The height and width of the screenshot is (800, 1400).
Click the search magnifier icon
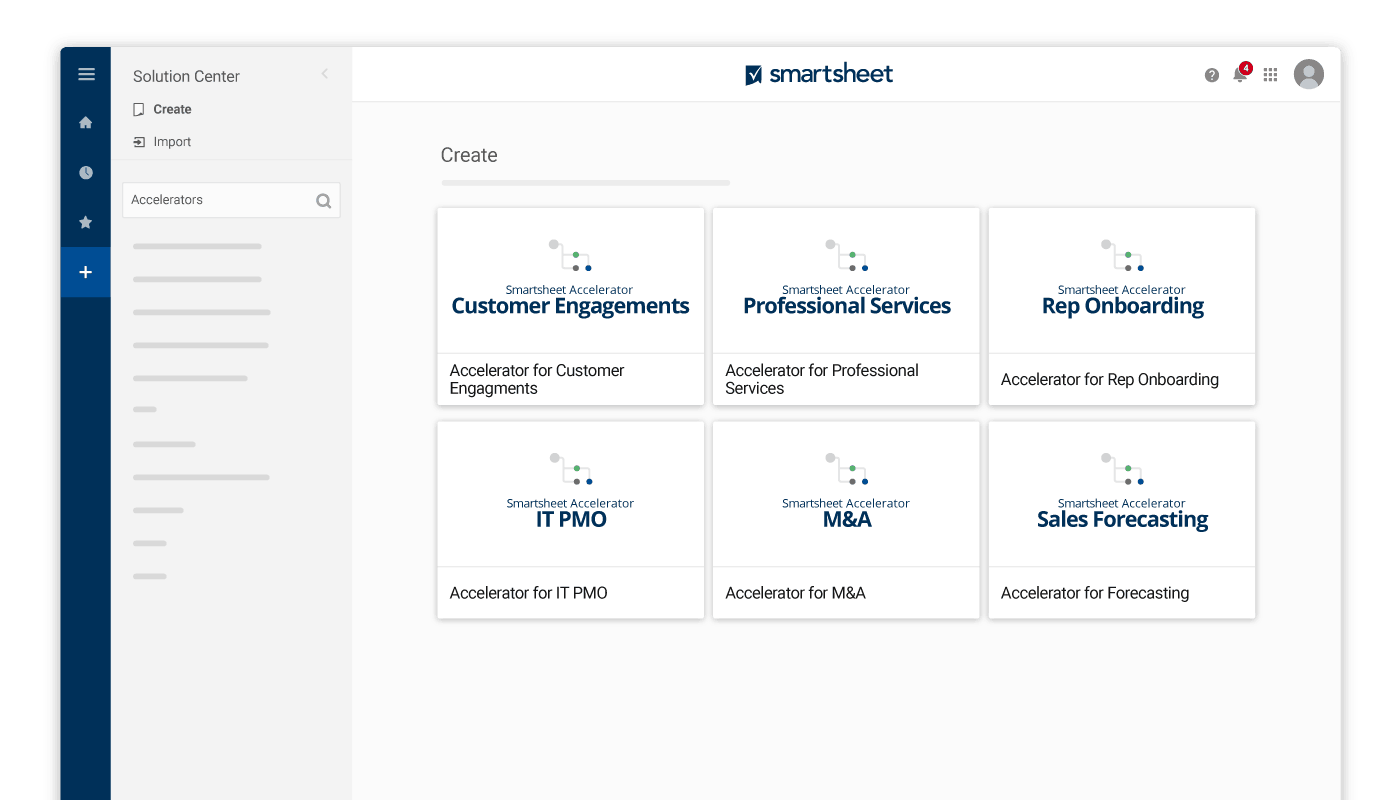[x=323, y=201]
